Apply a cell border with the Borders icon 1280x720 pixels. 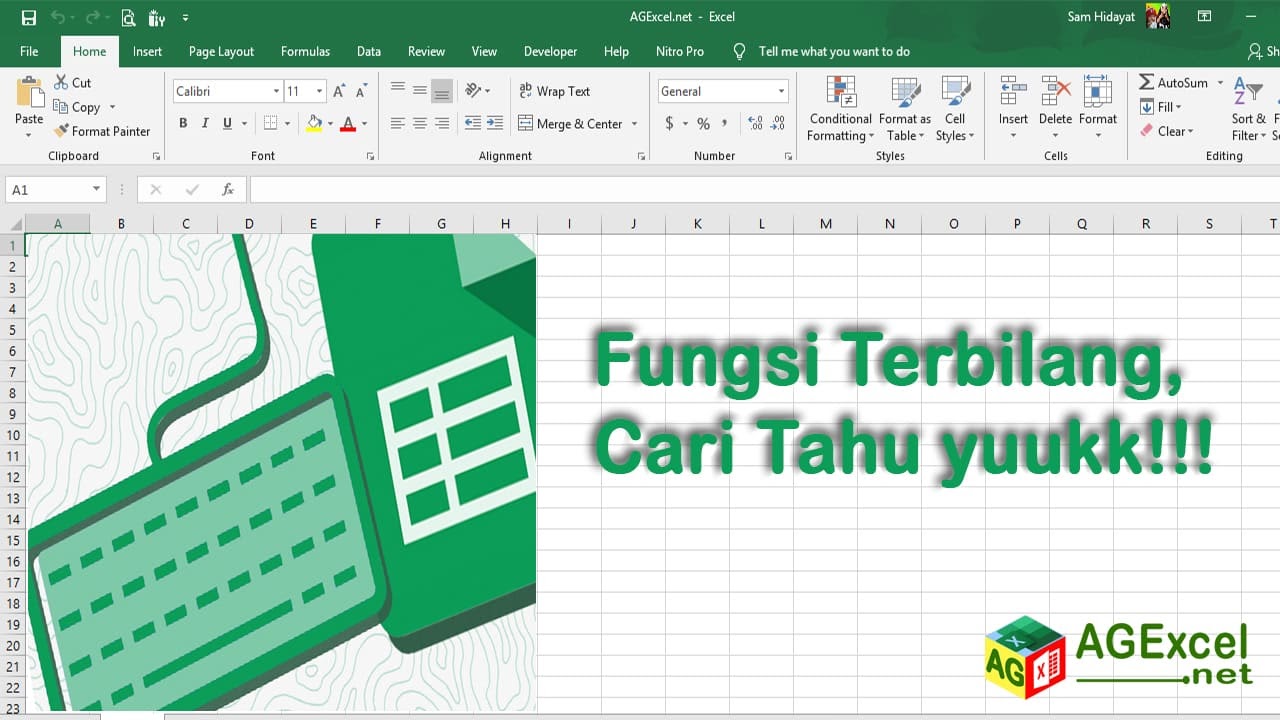coord(270,123)
